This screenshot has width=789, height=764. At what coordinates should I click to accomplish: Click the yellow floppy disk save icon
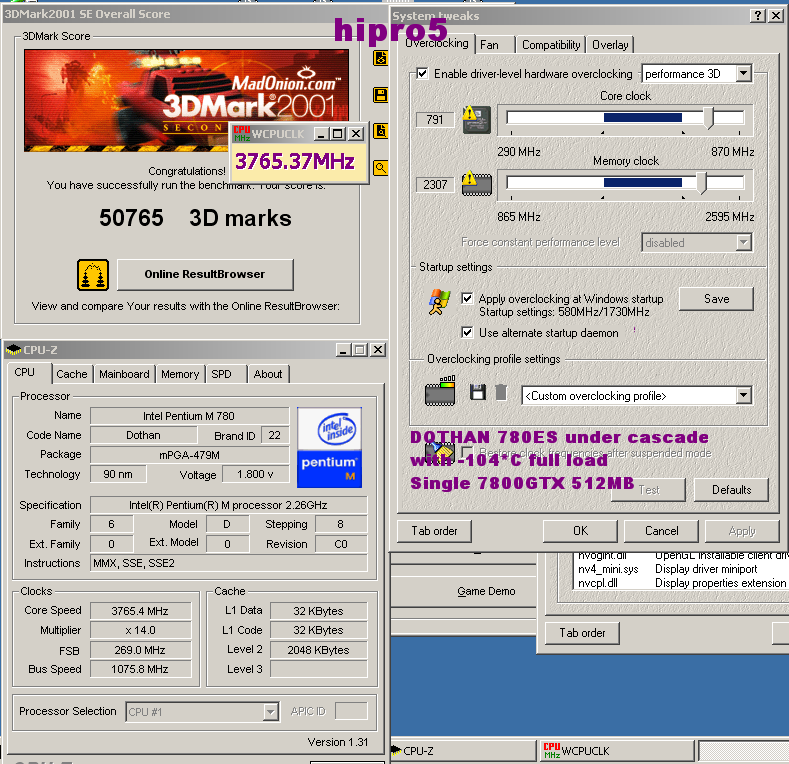pyautogui.click(x=380, y=95)
